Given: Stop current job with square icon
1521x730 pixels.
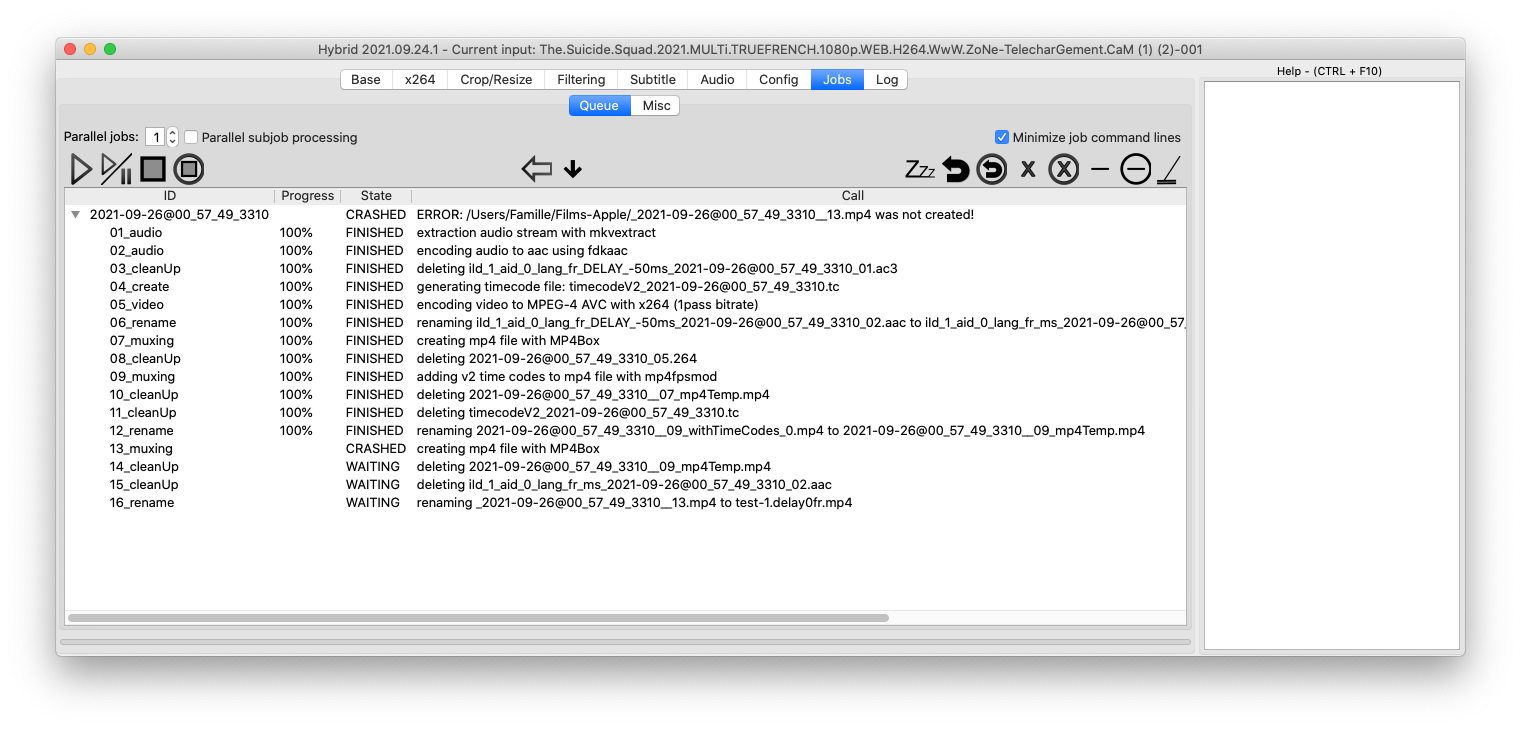Looking at the screenshot, I should coord(152,169).
